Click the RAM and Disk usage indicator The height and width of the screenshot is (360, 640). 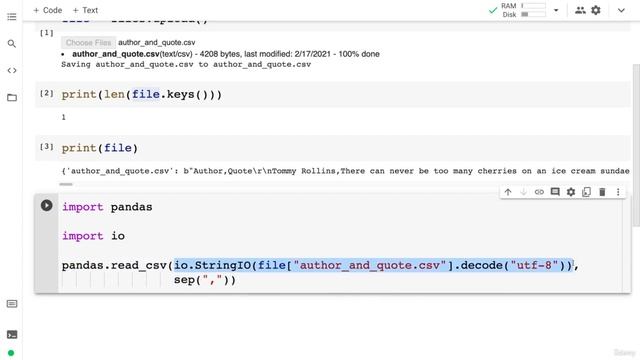coord(523,10)
